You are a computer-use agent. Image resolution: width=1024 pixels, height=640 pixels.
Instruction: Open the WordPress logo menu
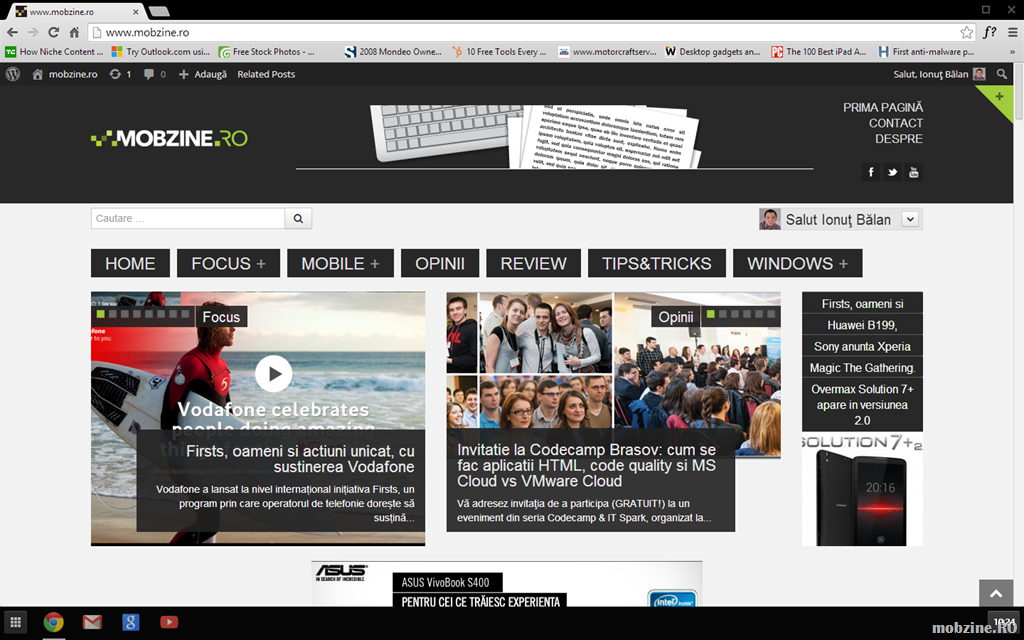click(13, 74)
